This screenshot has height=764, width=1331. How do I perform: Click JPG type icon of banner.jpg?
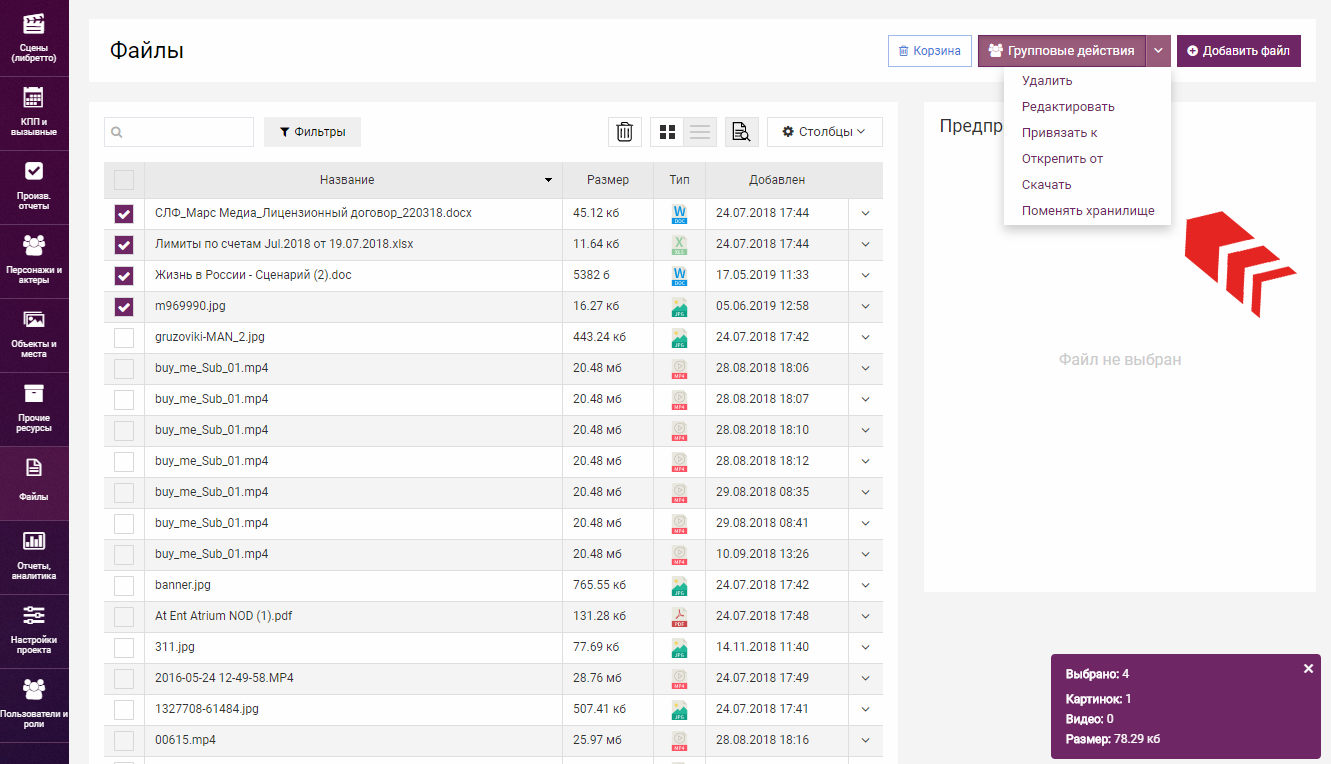[x=679, y=585]
